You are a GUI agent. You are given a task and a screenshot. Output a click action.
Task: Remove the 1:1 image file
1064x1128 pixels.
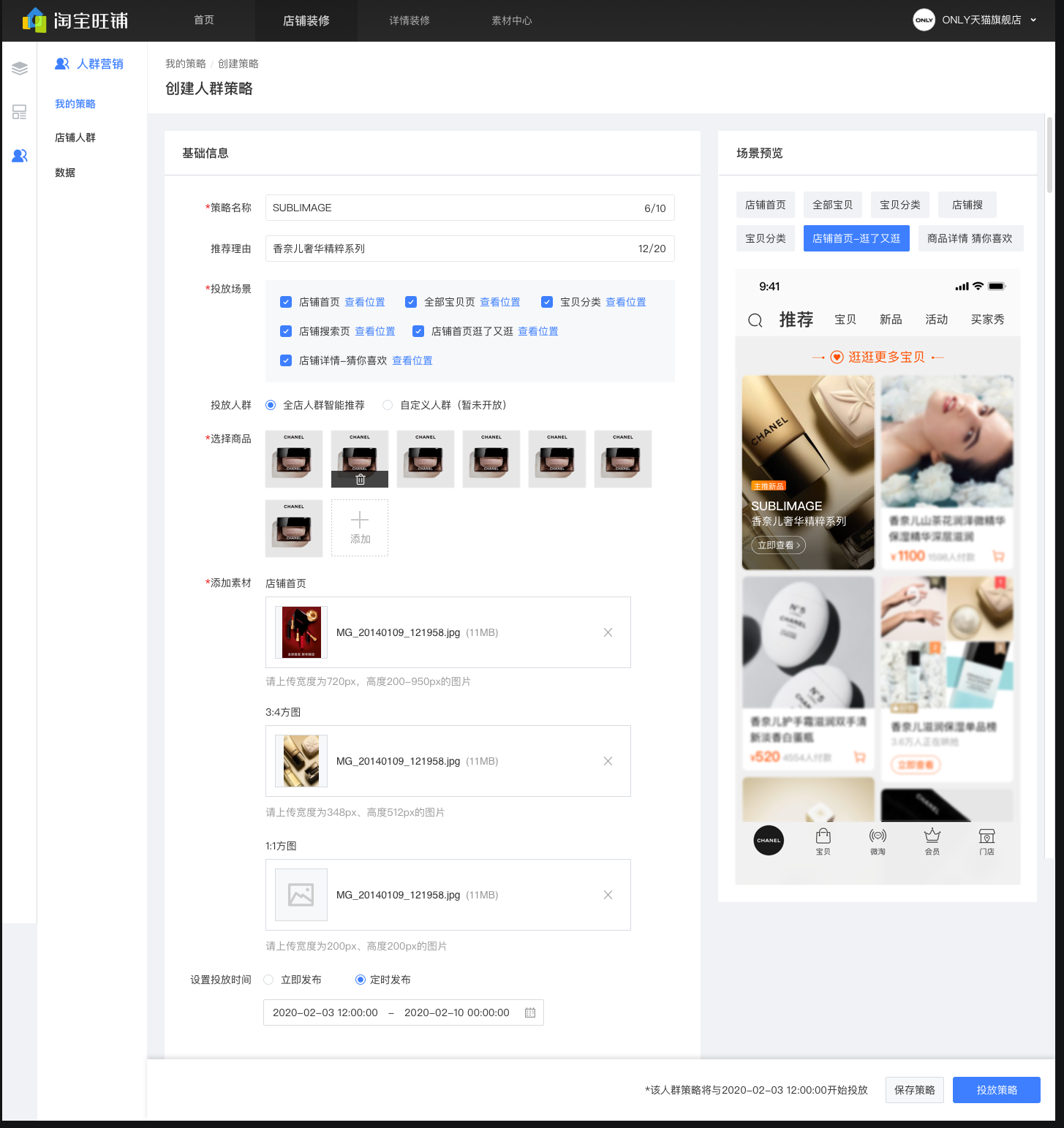pyautogui.click(x=608, y=895)
